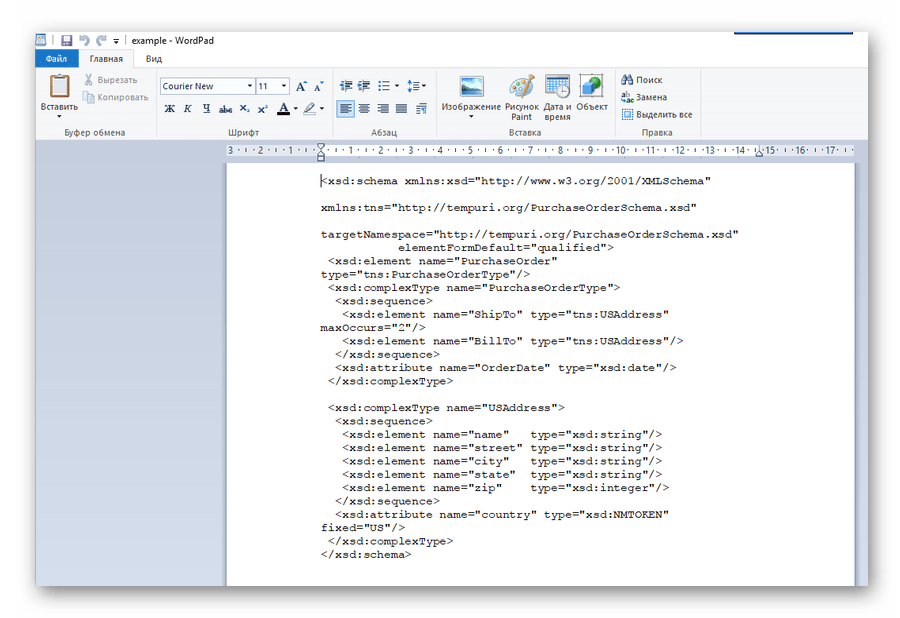Toggle bold (Ж) formatting
The image size is (900, 618).
coord(169,109)
